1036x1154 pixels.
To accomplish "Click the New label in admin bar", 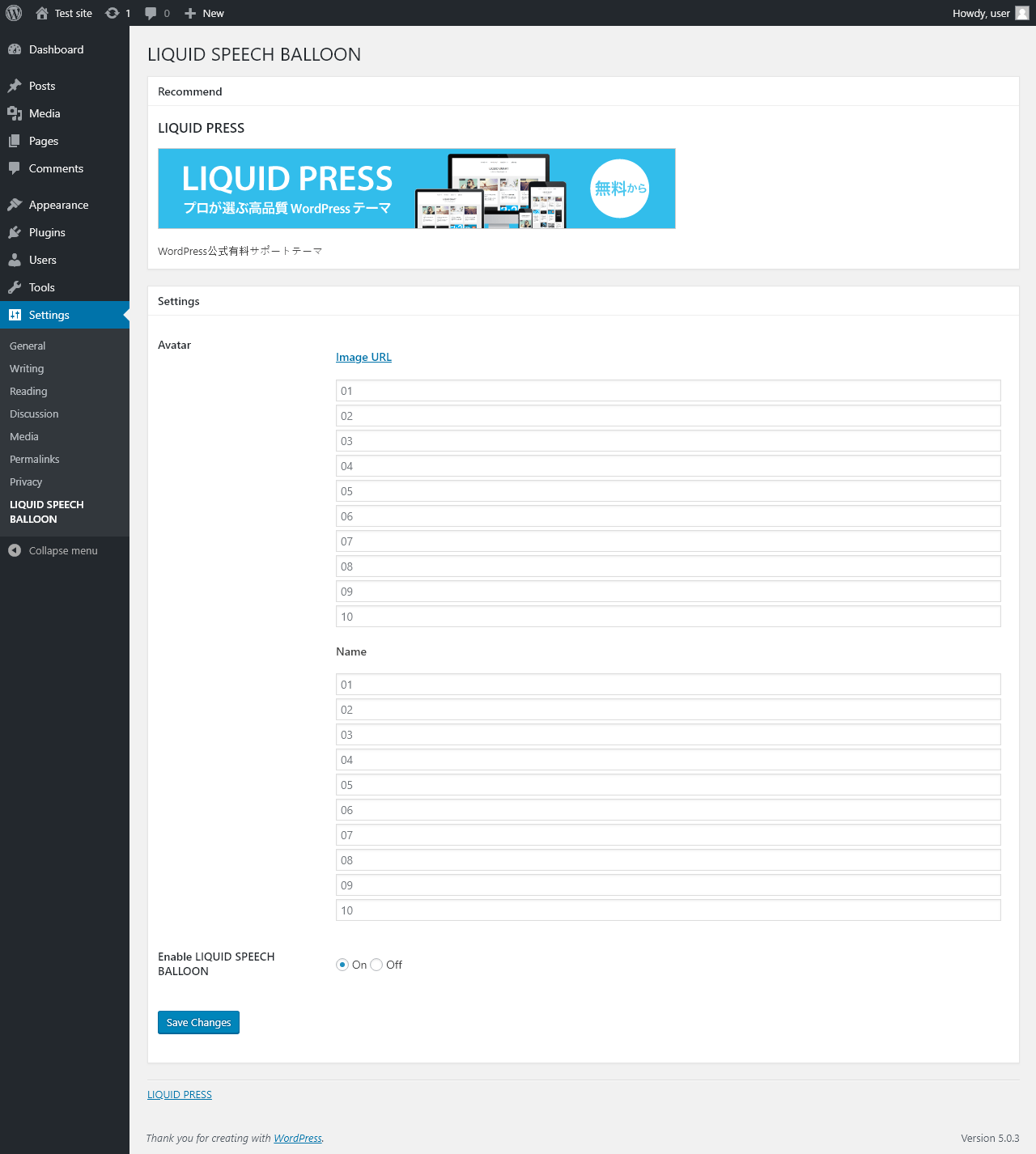I will pyautogui.click(x=213, y=13).
